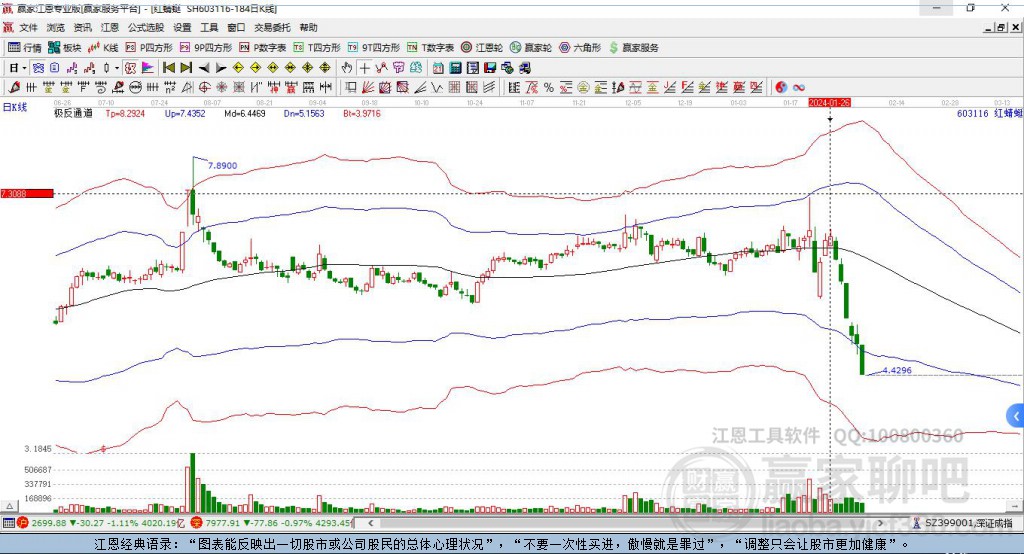Screen dimensions: 1024x554
Task: Click the 赢家服务 toolbar button
Action: 633,48
